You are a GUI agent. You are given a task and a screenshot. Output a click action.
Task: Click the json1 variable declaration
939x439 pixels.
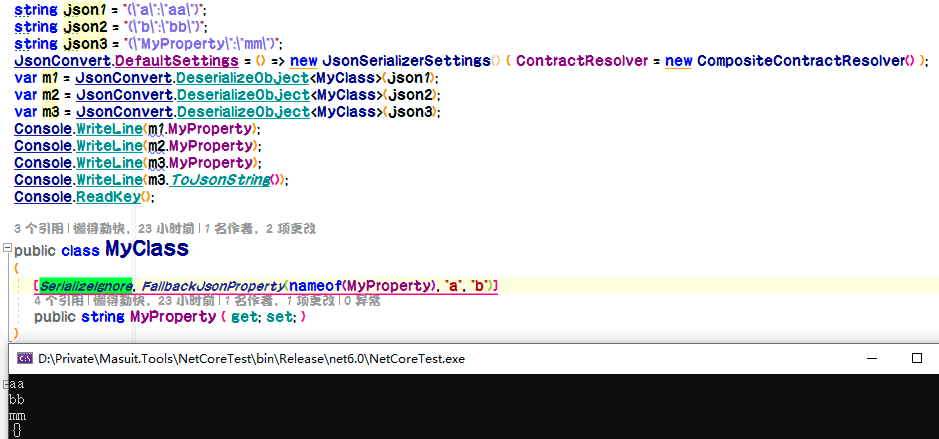point(86,10)
